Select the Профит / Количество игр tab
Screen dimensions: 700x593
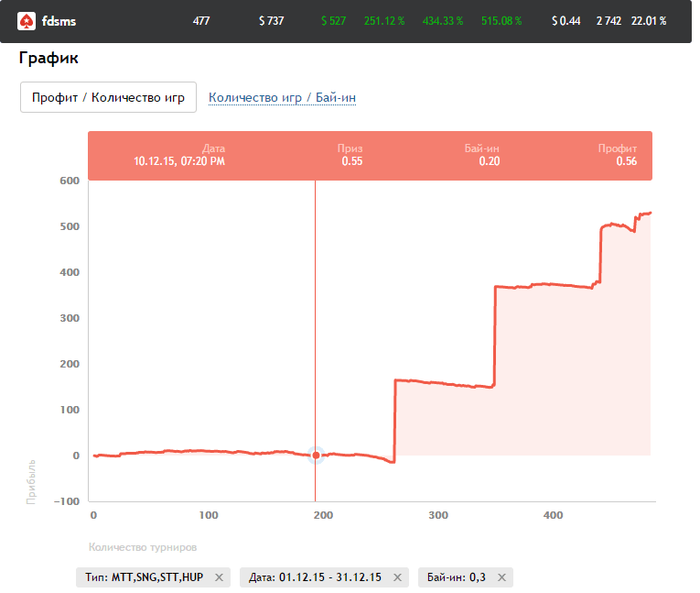point(108,97)
